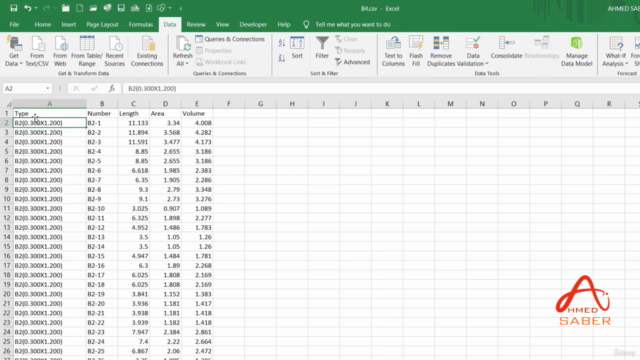Click Advanced filter options
Image resolution: width=640 pixels, height=360 pixels.
[x=352, y=62]
